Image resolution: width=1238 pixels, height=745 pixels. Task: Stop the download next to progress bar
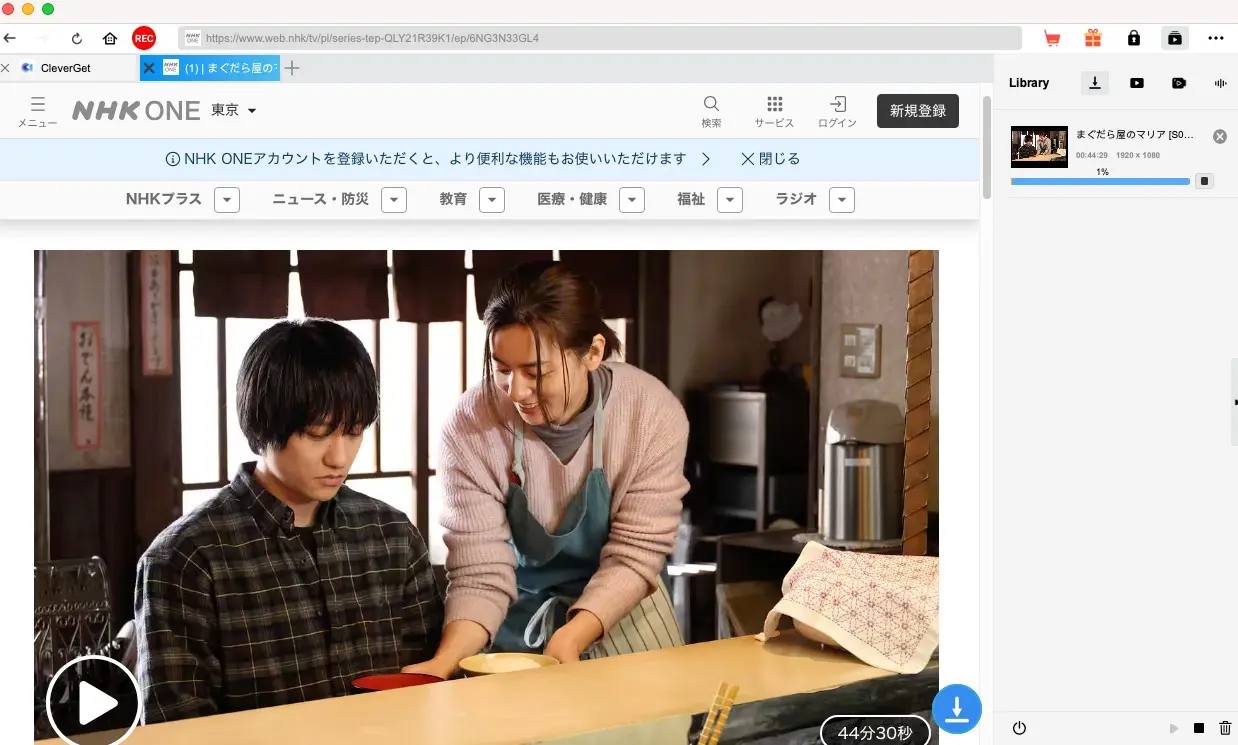1205,181
